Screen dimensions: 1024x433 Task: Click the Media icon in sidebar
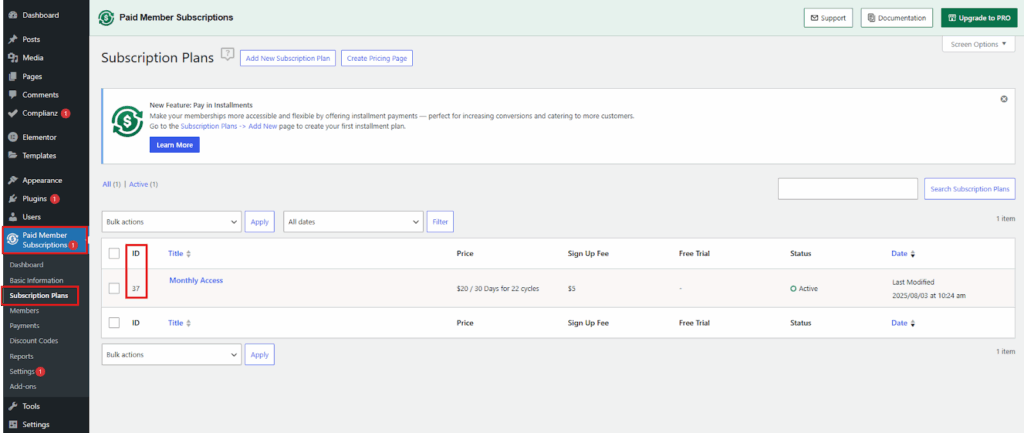(11, 58)
